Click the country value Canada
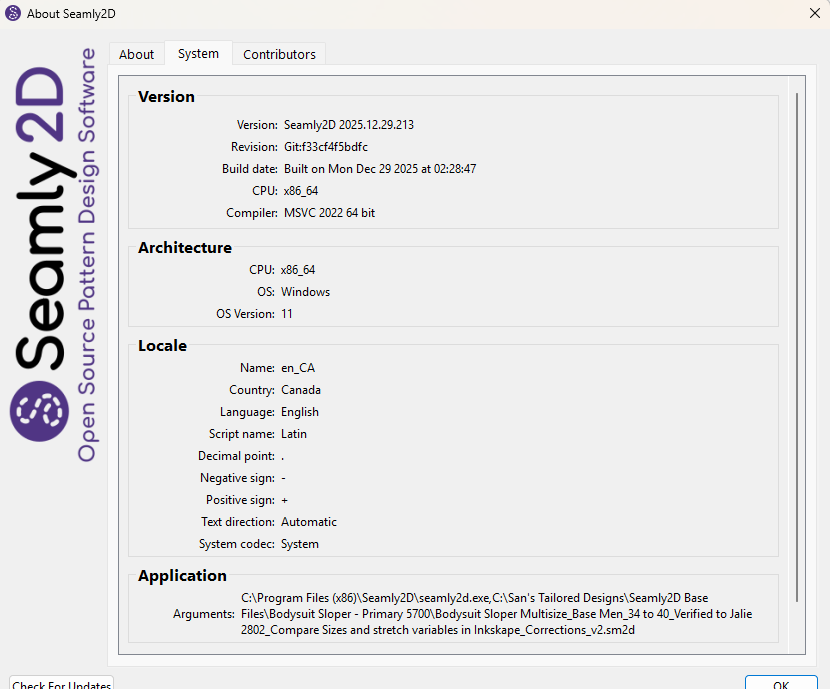This screenshot has width=830, height=689. (301, 390)
